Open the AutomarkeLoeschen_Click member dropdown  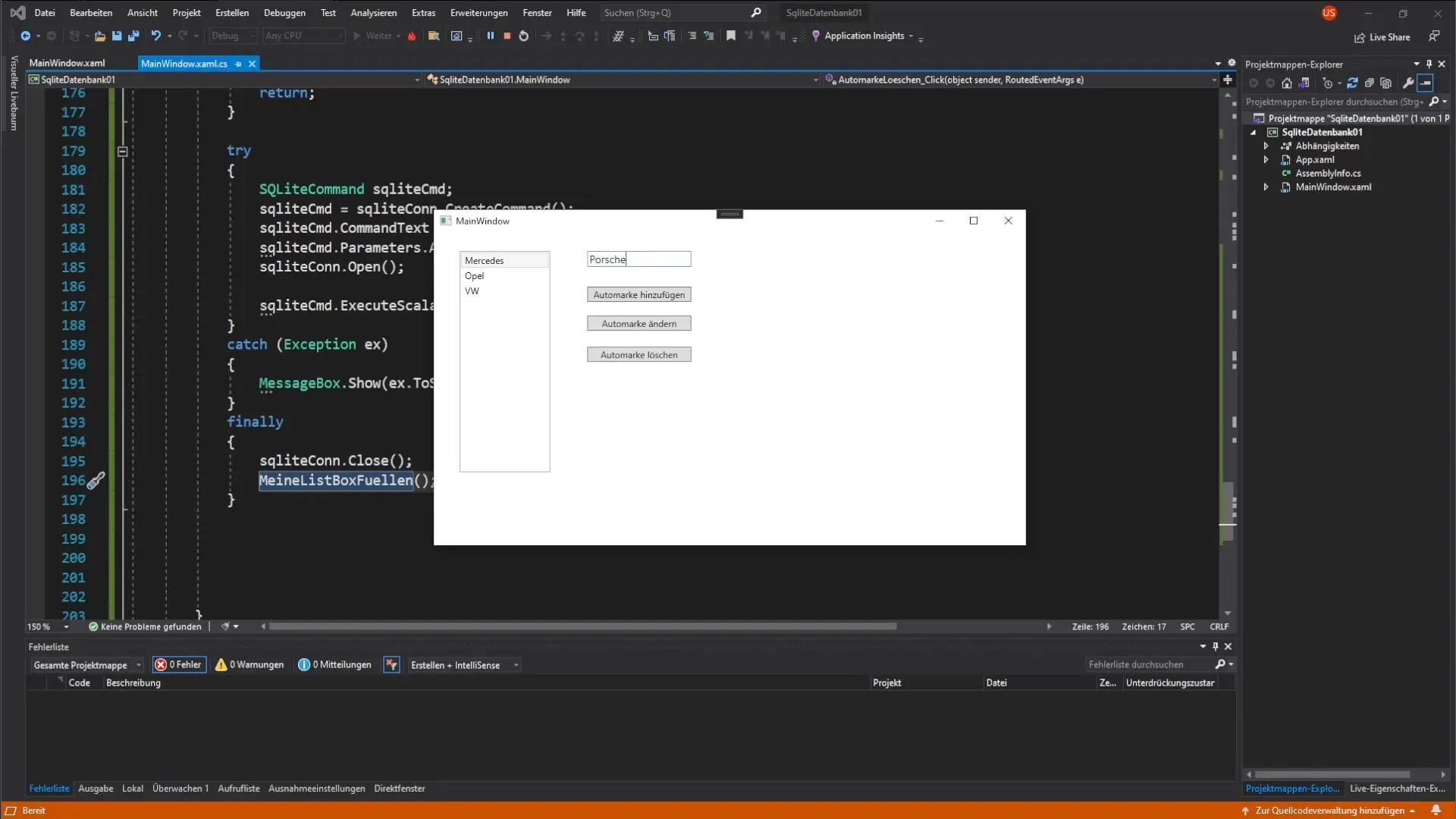tap(1020, 80)
